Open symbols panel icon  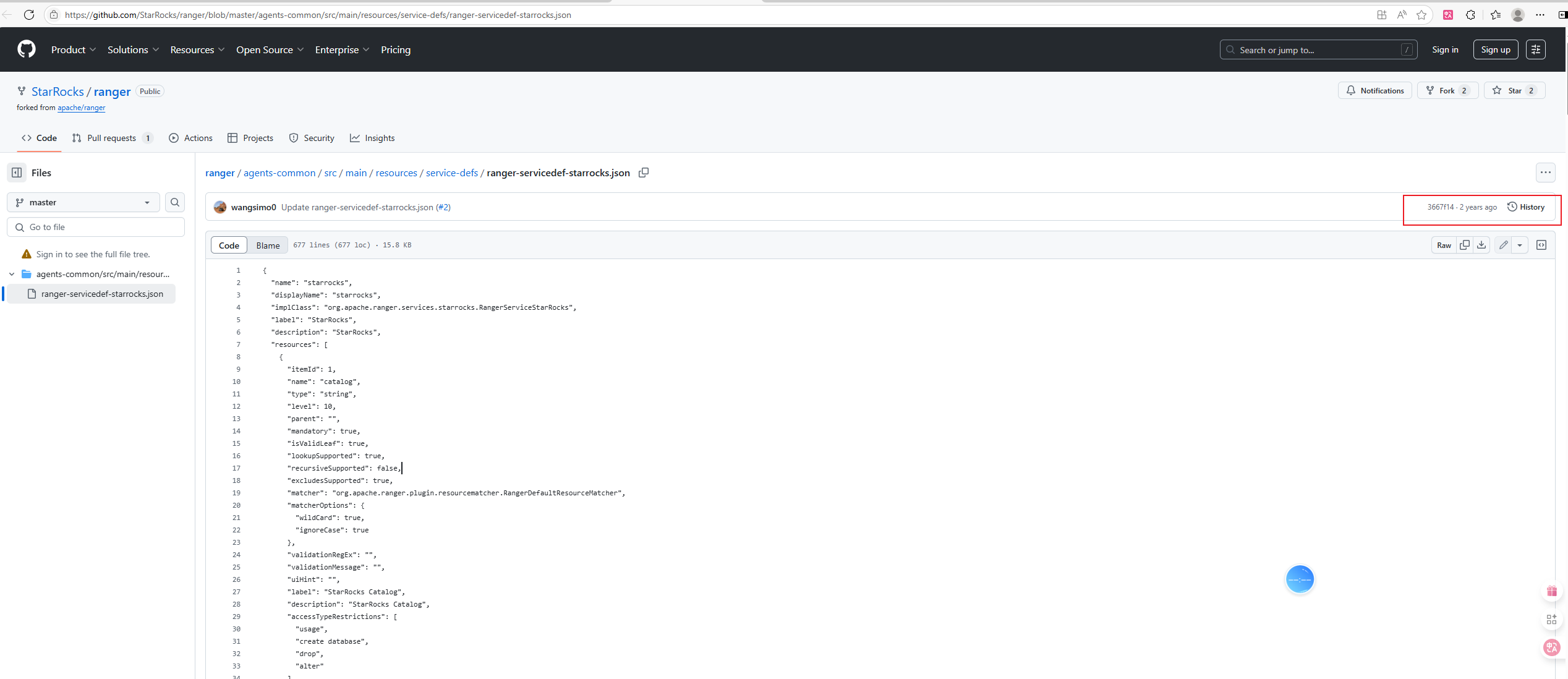[x=1541, y=245]
